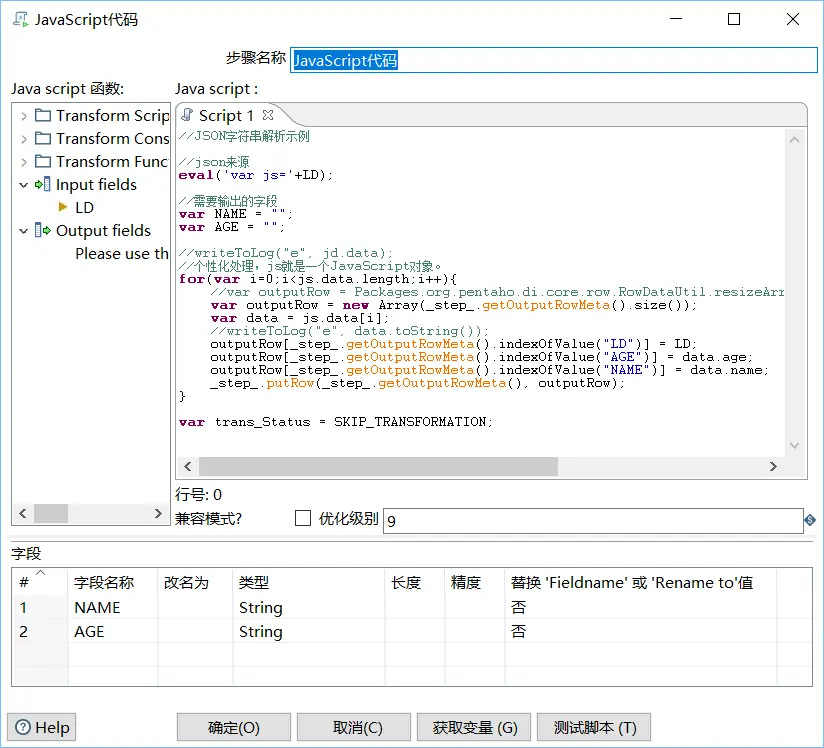This screenshot has width=824, height=748.
Task: Select the LD input field arrow icon
Action: click(63, 207)
